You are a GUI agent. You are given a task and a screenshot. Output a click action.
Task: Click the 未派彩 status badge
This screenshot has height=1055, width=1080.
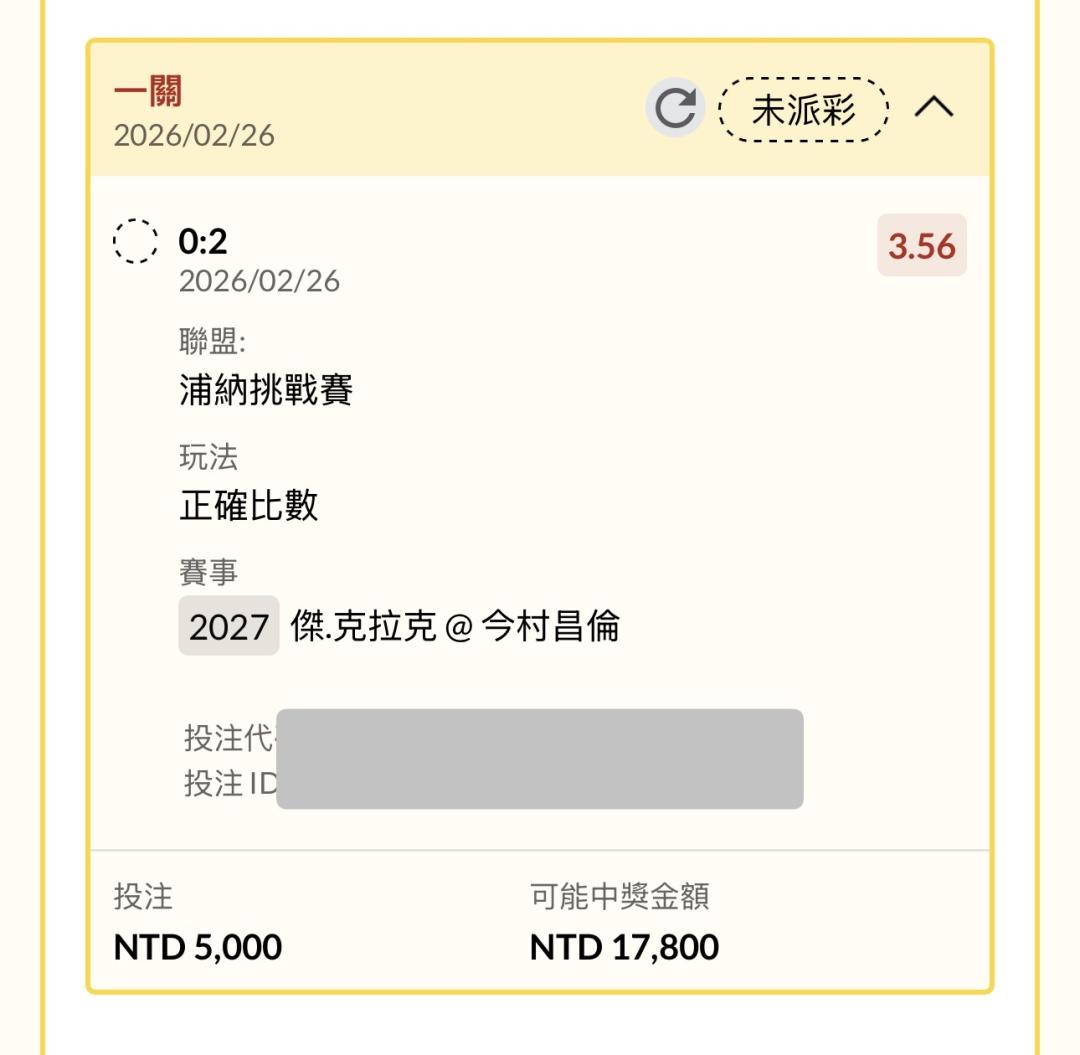click(x=803, y=110)
